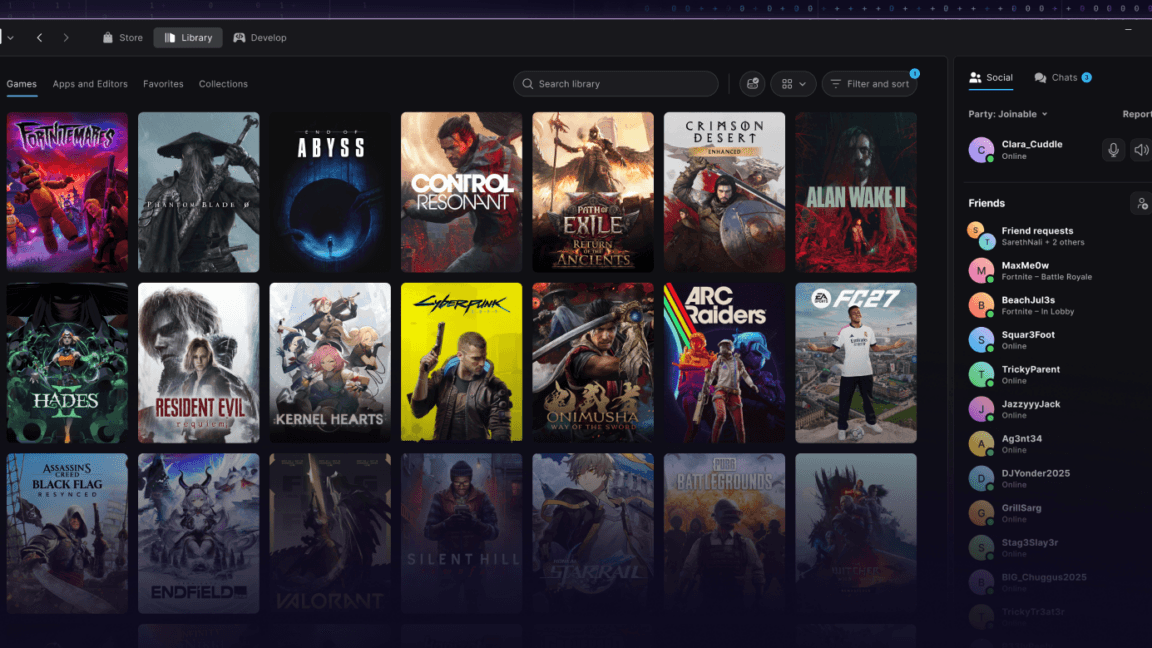Click Clara_Cuddle avatar in party
This screenshot has width=1152, height=648.
981,150
